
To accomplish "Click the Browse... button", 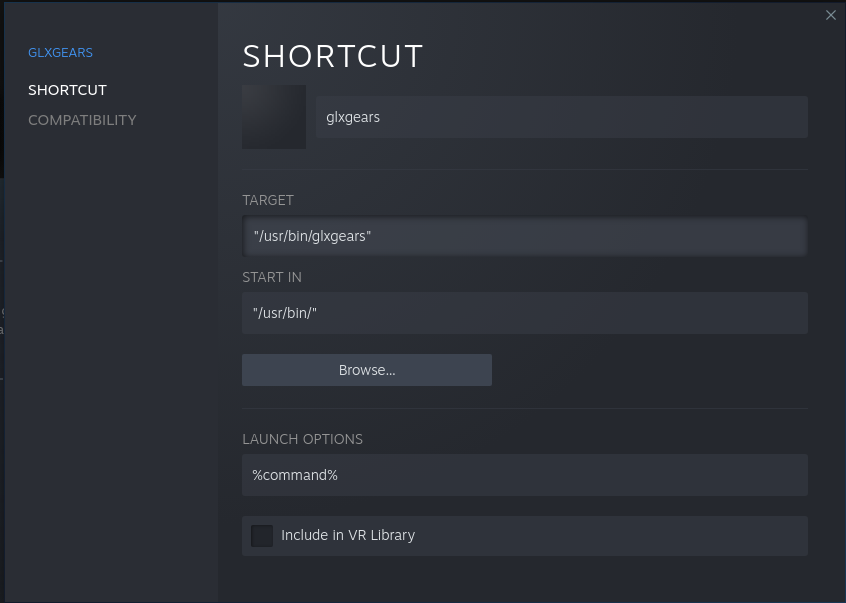I will coord(367,370).
